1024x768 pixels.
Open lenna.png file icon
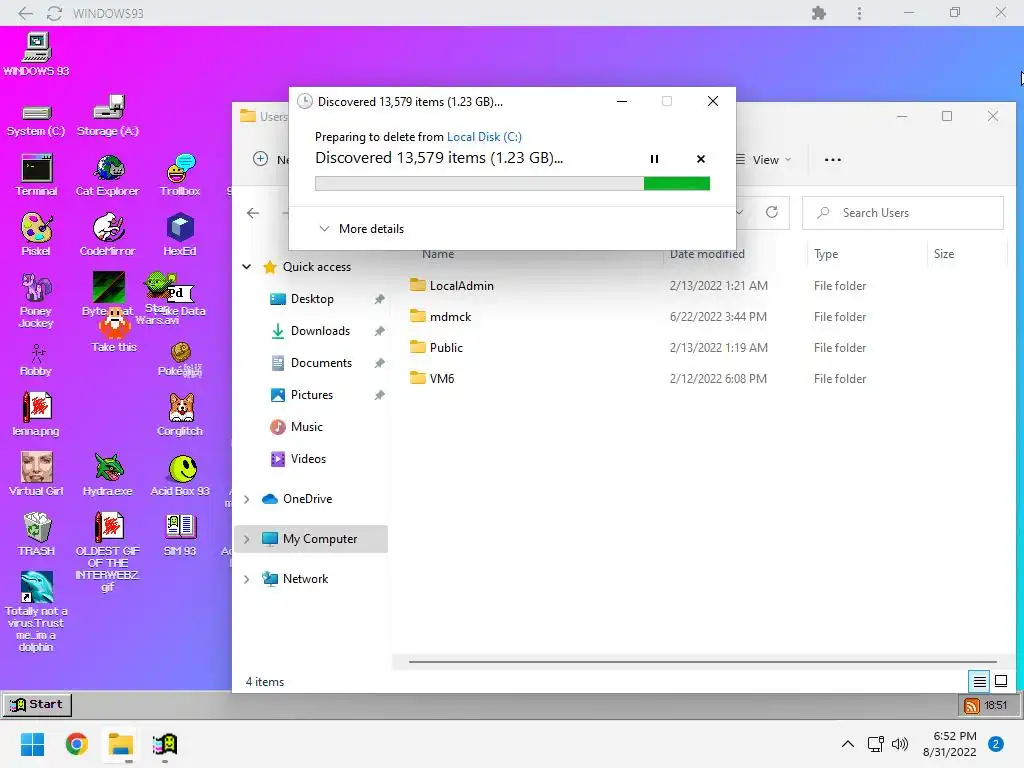pos(37,414)
